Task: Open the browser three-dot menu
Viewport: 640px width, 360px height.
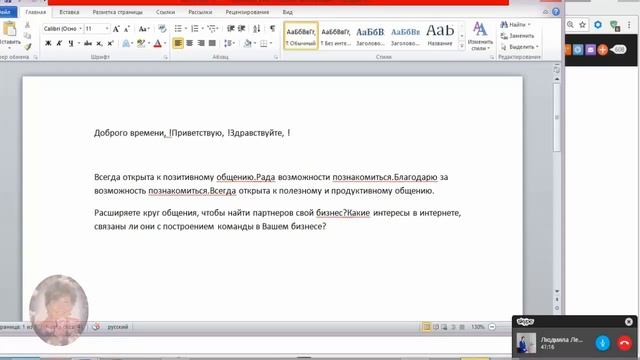Action: [630, 25]
